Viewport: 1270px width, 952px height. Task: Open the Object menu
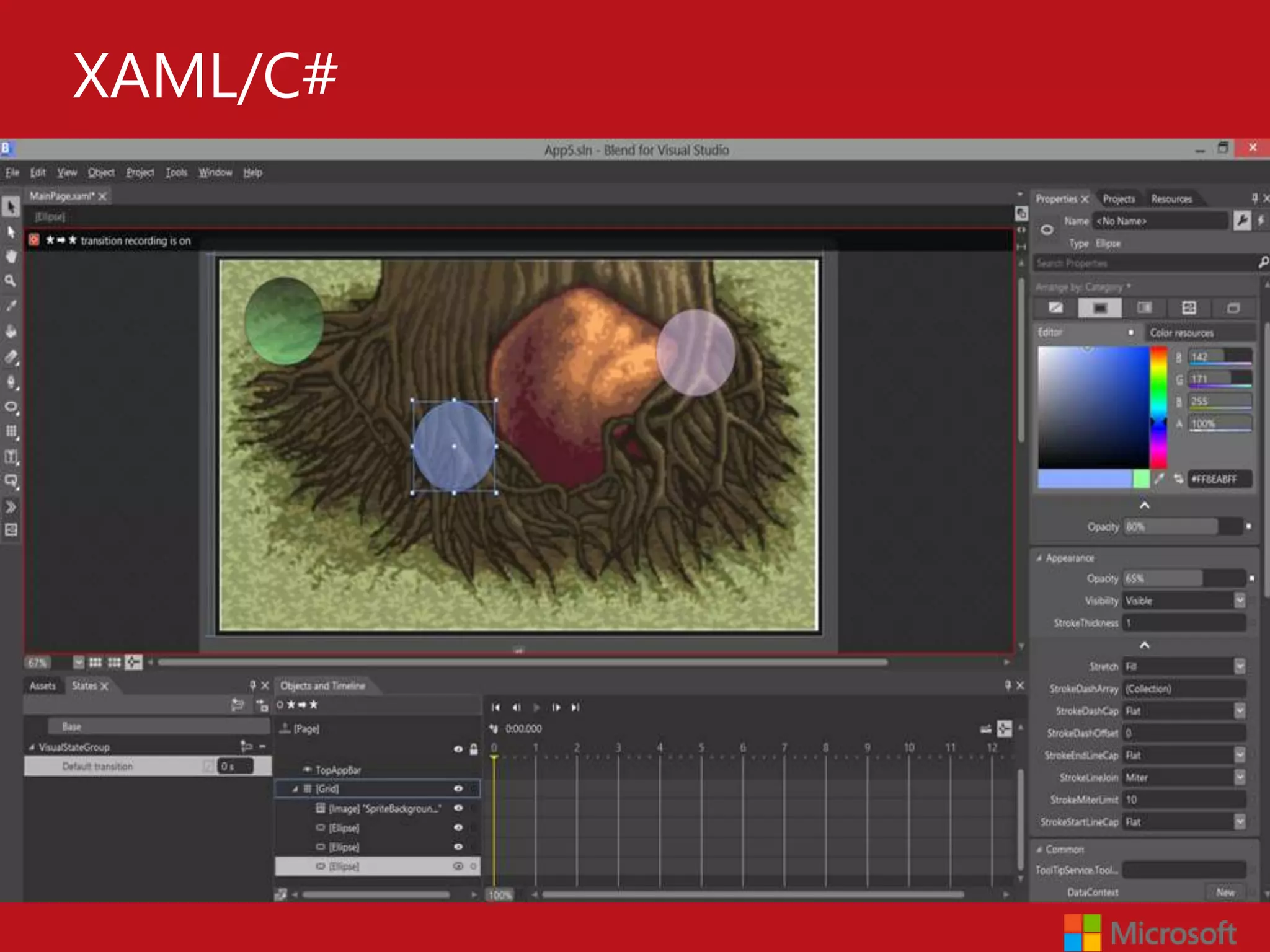pyautogui.click(x=101, y=172)
